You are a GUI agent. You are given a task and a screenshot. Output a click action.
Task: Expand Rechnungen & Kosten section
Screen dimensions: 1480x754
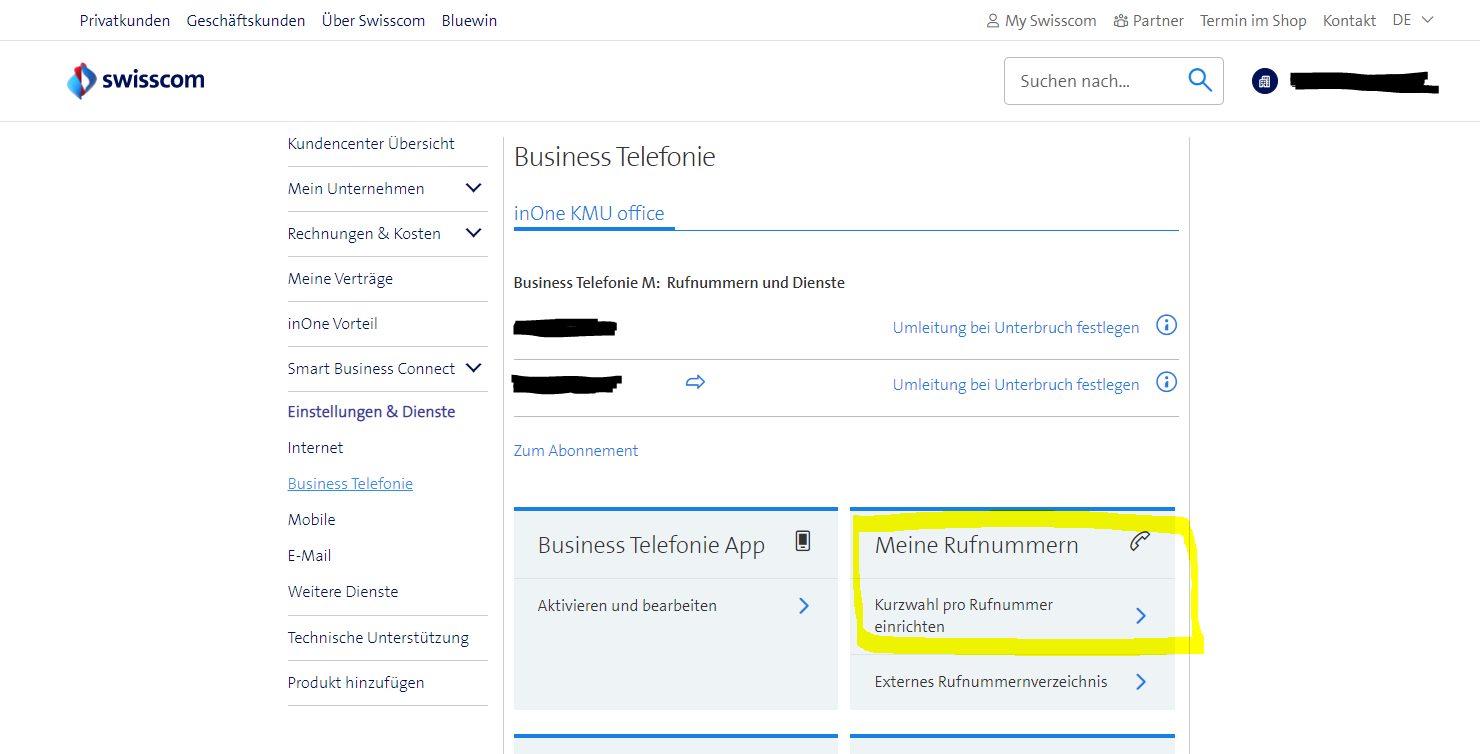(473, 233)
